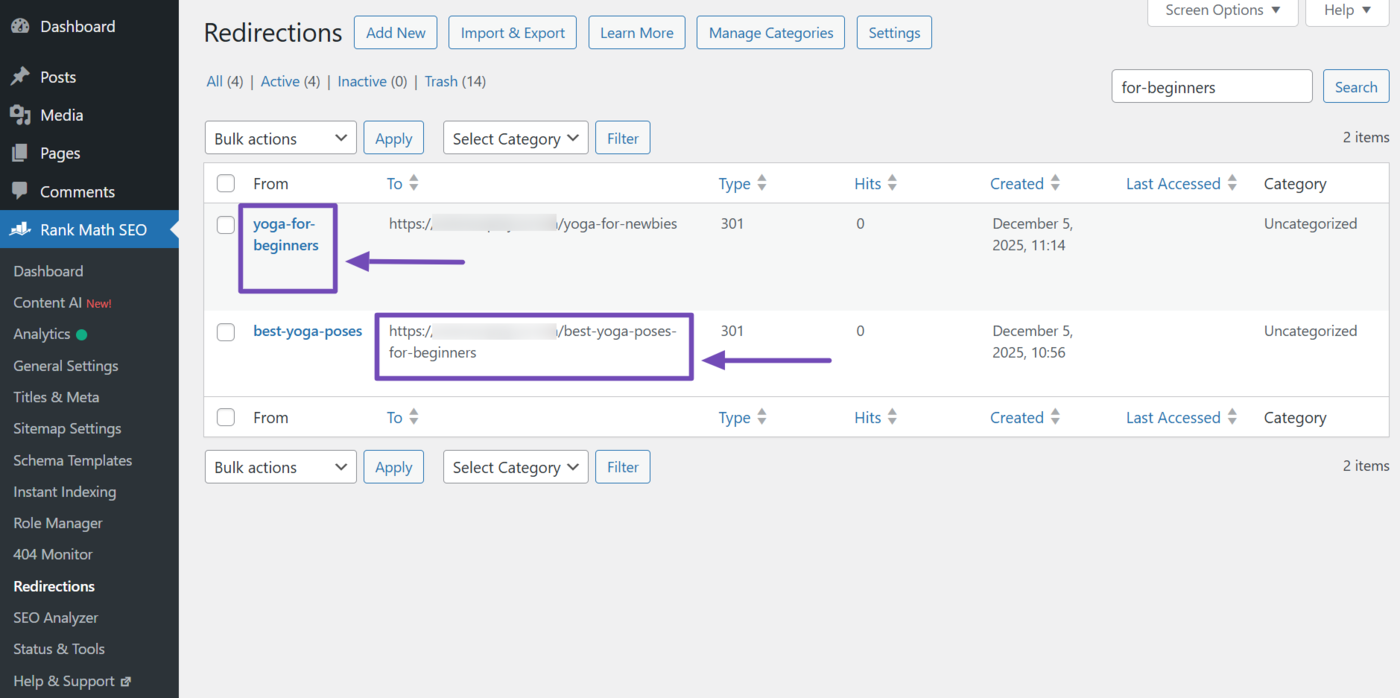
Task: Open the yoga-for-beginners redirect link
Action: (287, 234)
